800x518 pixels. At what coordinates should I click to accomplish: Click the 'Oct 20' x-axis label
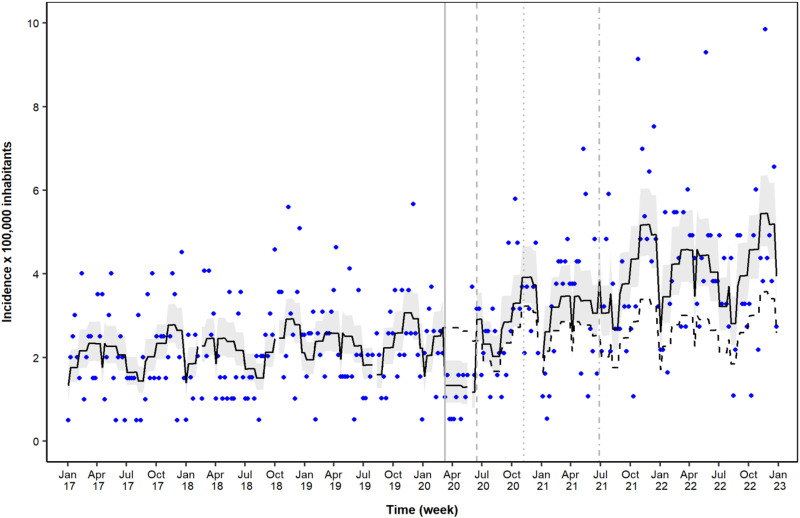click(x=512, y=480)
